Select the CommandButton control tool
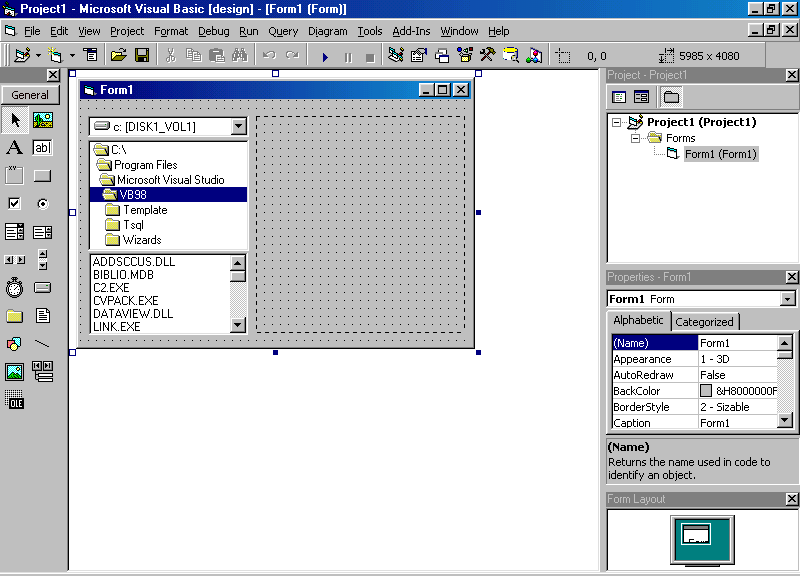This screenshot has height=576, width=800. 43,176
